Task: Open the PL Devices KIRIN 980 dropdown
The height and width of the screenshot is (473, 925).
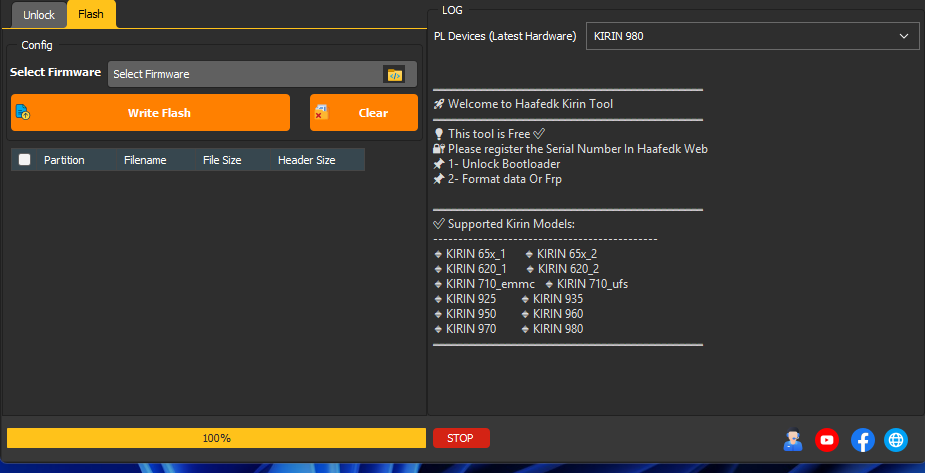Action: click(x=751, y=36)
